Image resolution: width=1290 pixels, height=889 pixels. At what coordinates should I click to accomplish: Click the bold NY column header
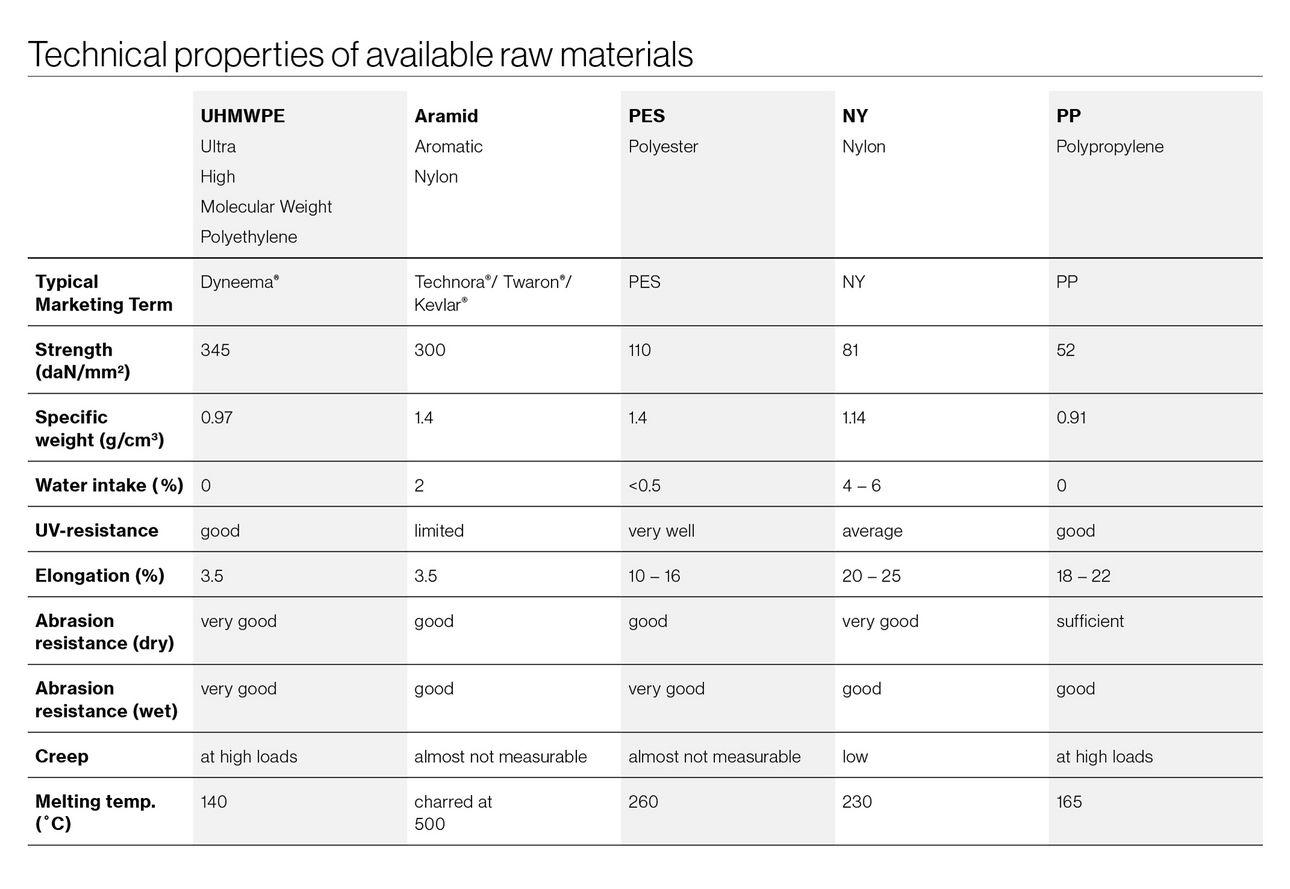(855, 116)
